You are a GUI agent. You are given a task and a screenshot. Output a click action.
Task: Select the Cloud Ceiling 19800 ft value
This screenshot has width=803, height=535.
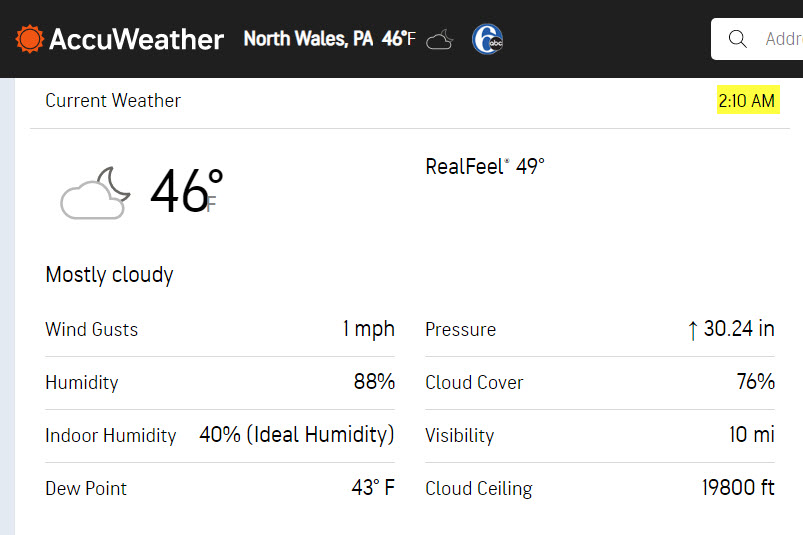738,487
